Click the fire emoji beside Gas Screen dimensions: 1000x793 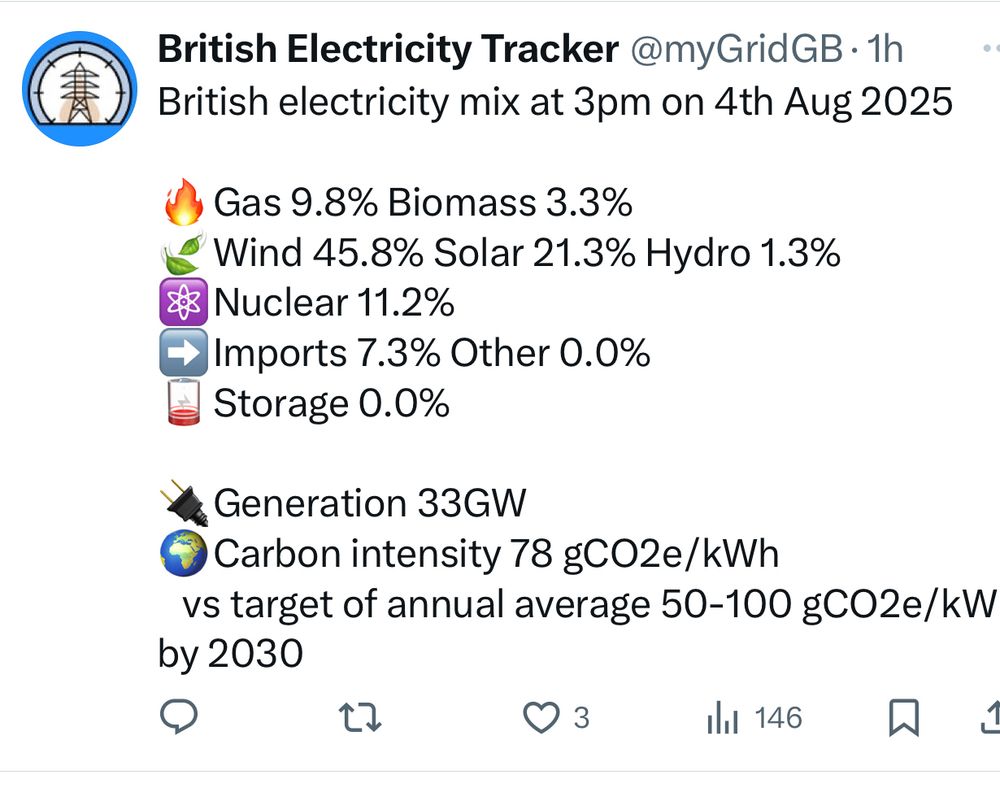pos(182,203)
